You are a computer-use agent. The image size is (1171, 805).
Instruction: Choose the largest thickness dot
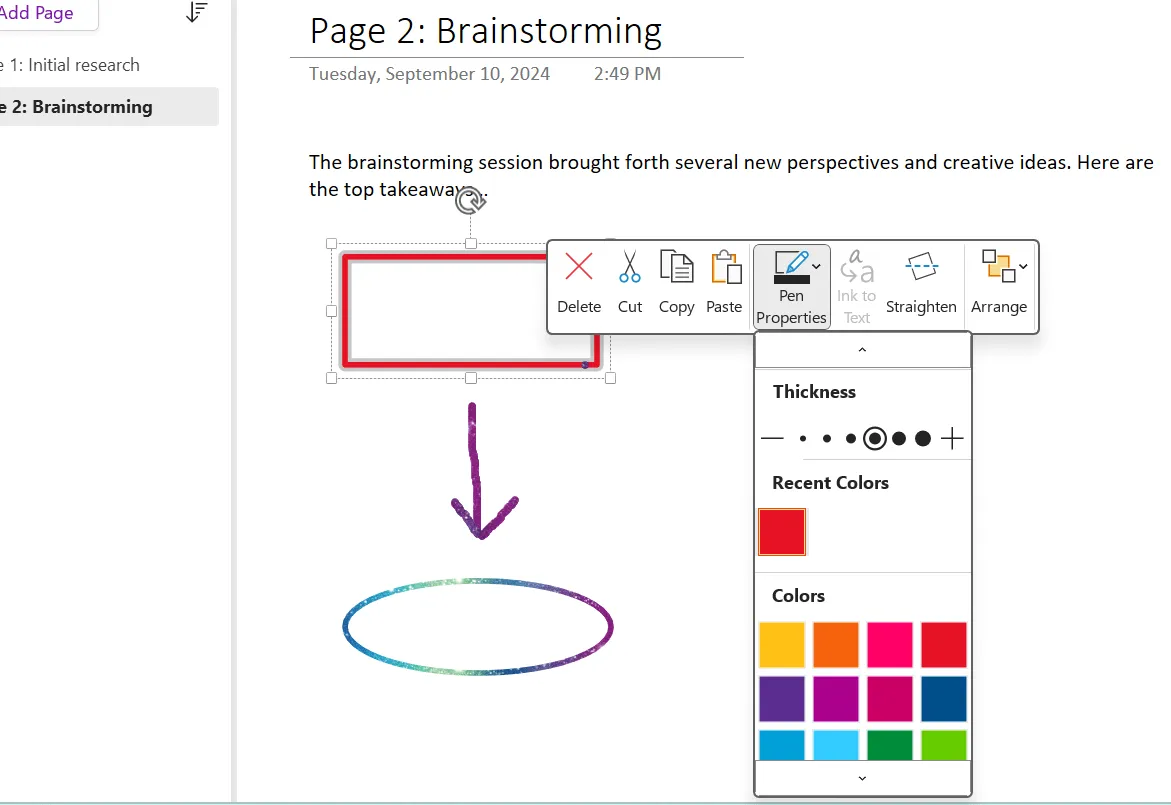click(x=923, y=438)
